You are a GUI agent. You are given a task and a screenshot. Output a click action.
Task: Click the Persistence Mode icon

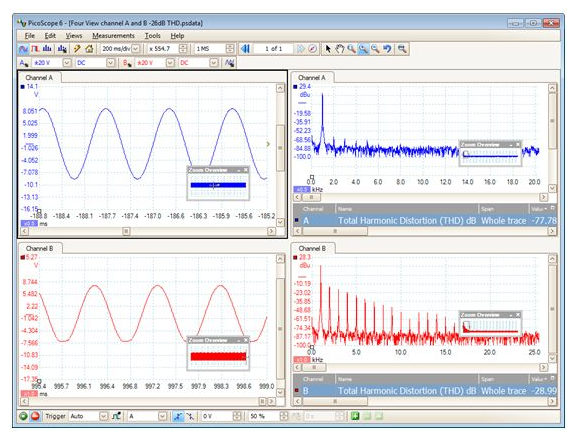(35, 49)
